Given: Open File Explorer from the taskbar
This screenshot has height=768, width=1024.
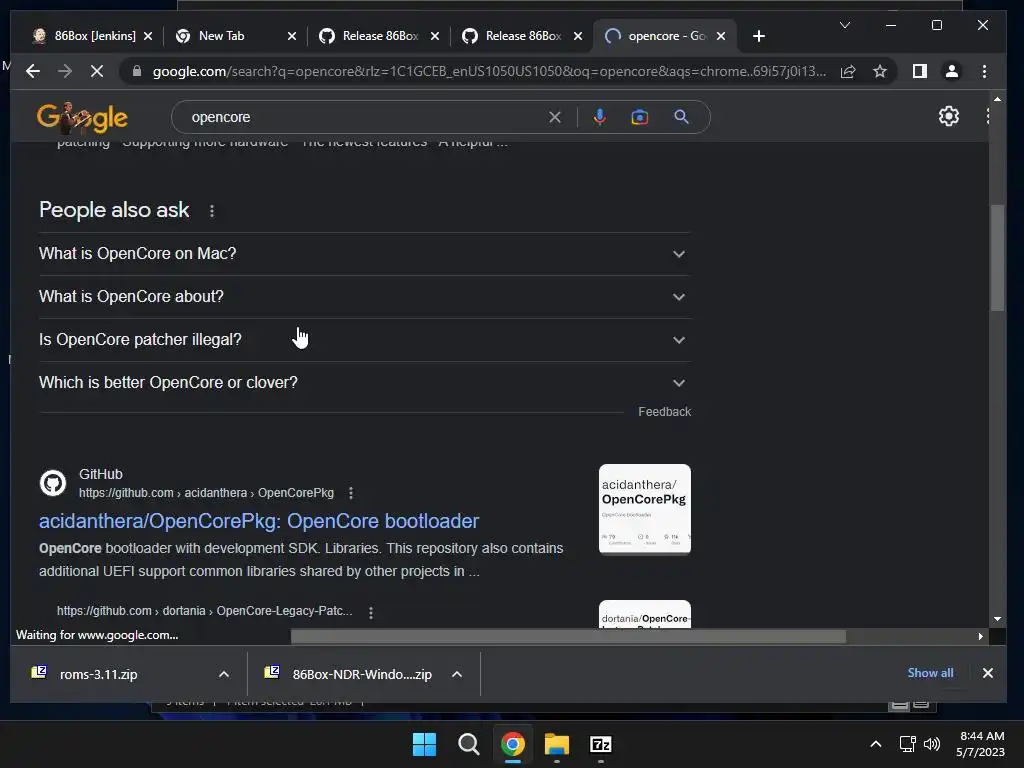Looking at the screenshot, I should [557, 744].
